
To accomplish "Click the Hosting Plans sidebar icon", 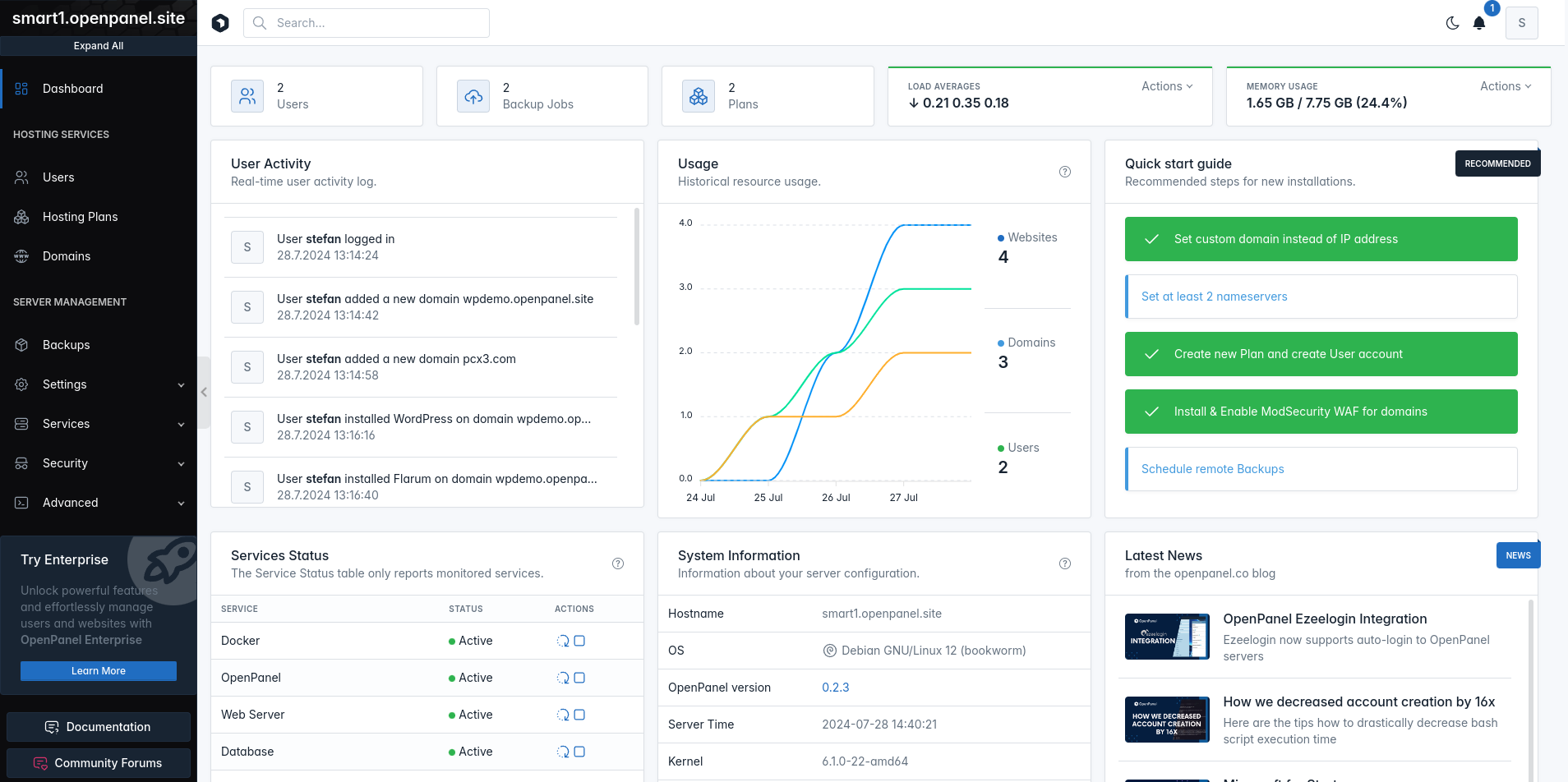I will [x=22, y=217].
